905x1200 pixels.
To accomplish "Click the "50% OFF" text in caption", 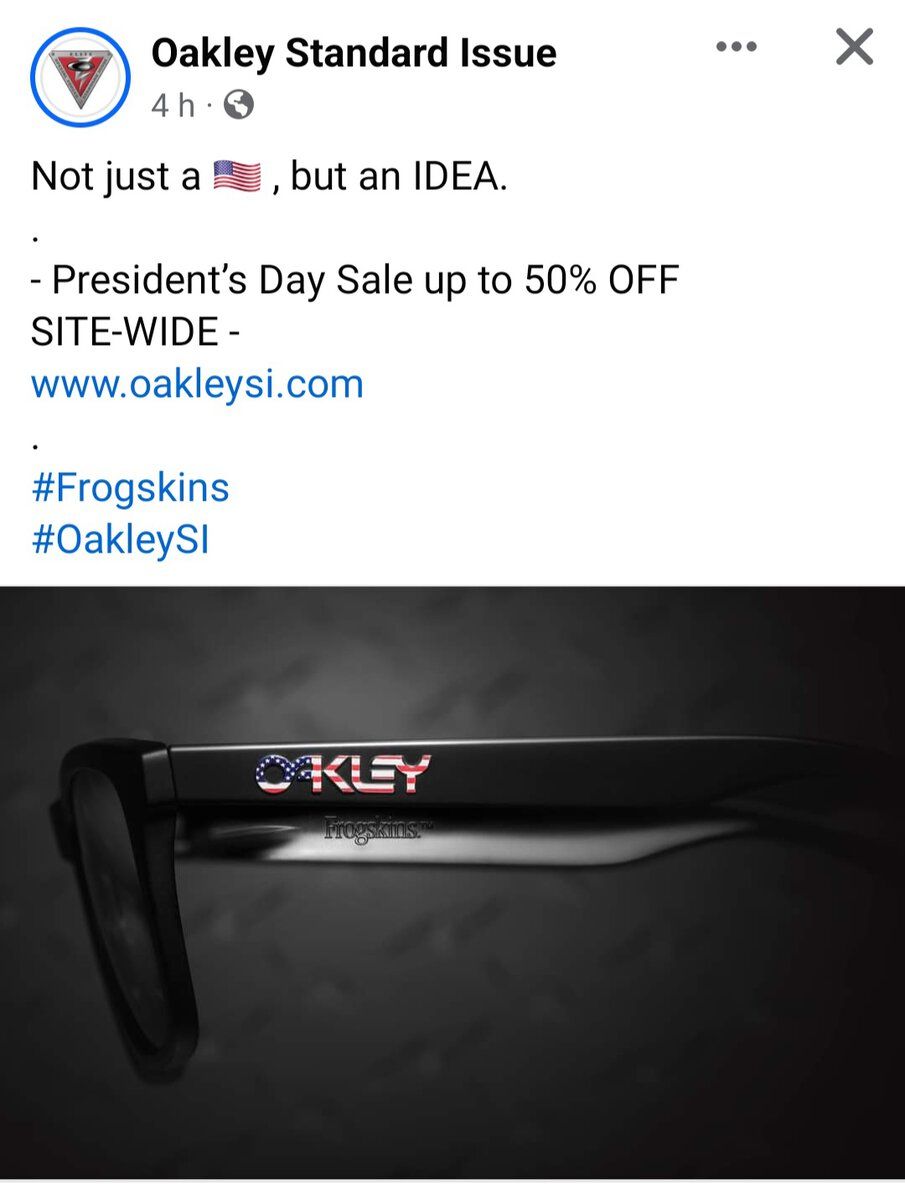I will click(601, 280).
